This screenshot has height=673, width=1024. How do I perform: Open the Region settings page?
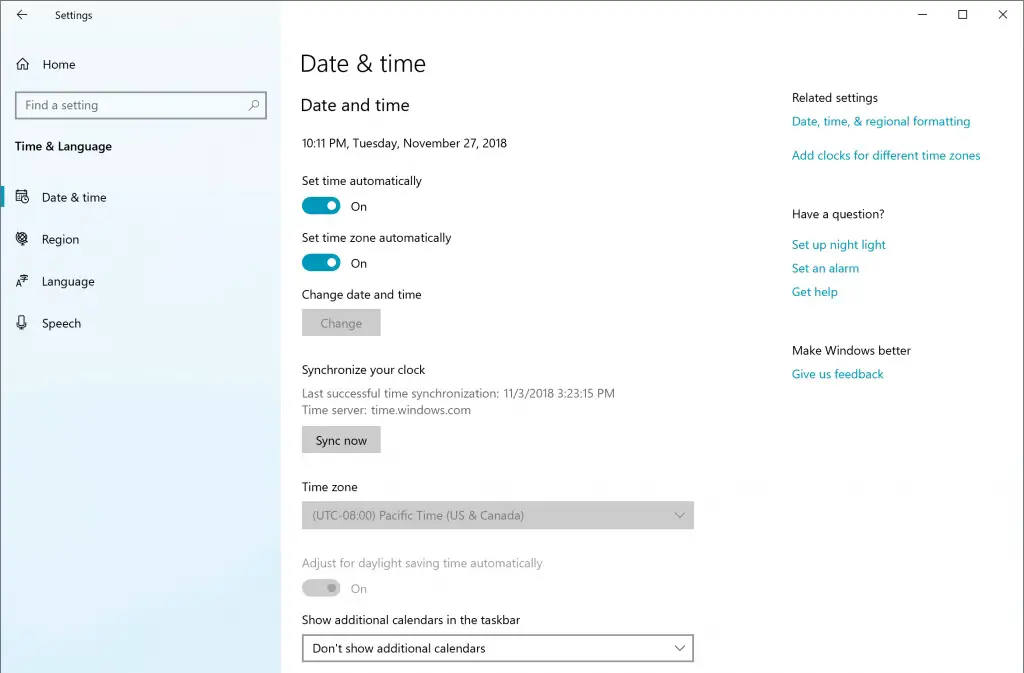point(140,239)
